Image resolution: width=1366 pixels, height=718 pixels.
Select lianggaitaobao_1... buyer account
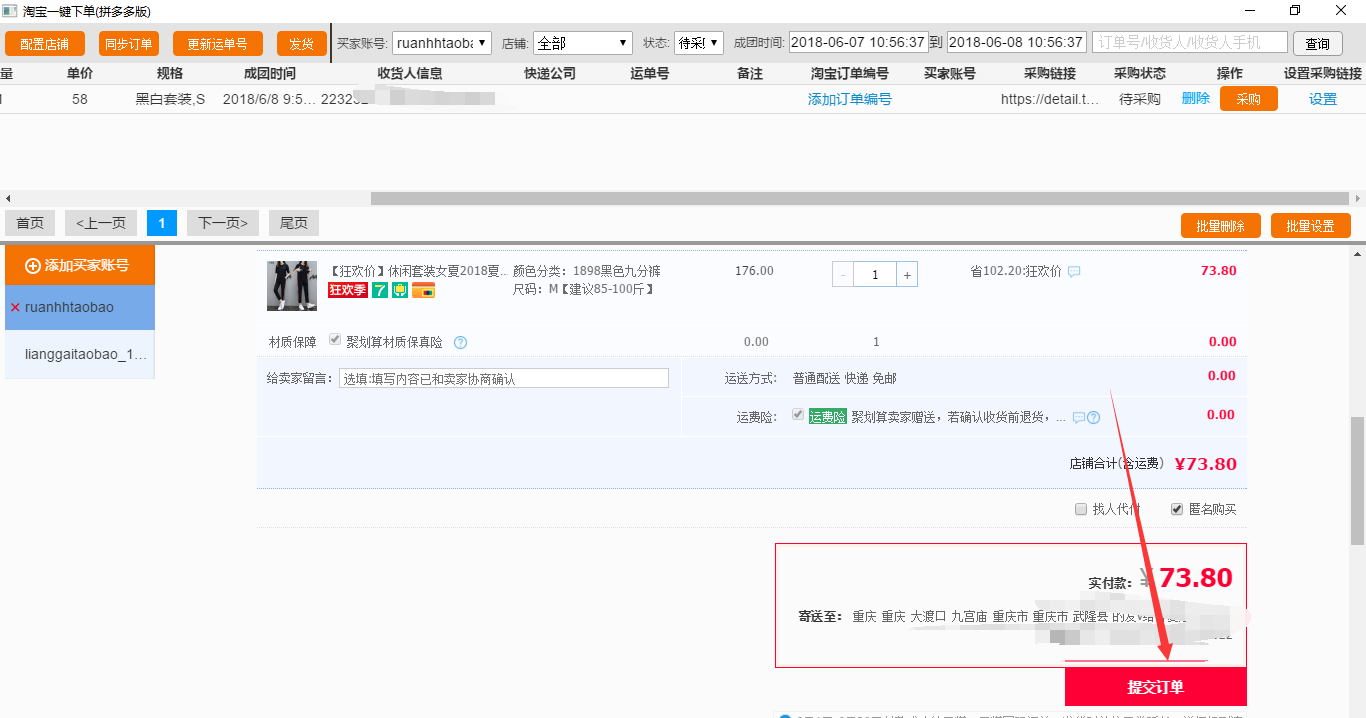point(80,354)
